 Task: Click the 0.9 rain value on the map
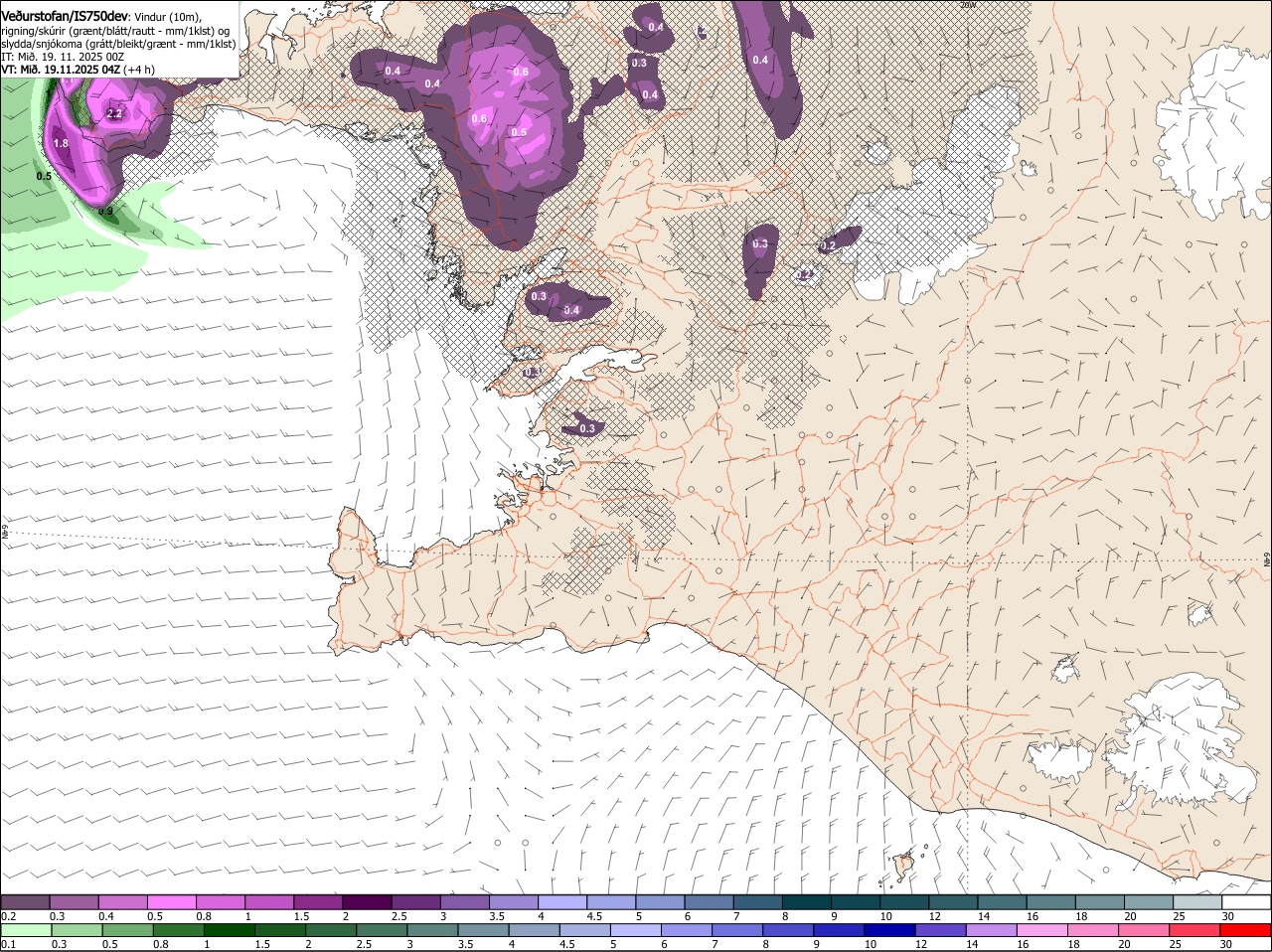coord(106,211)
